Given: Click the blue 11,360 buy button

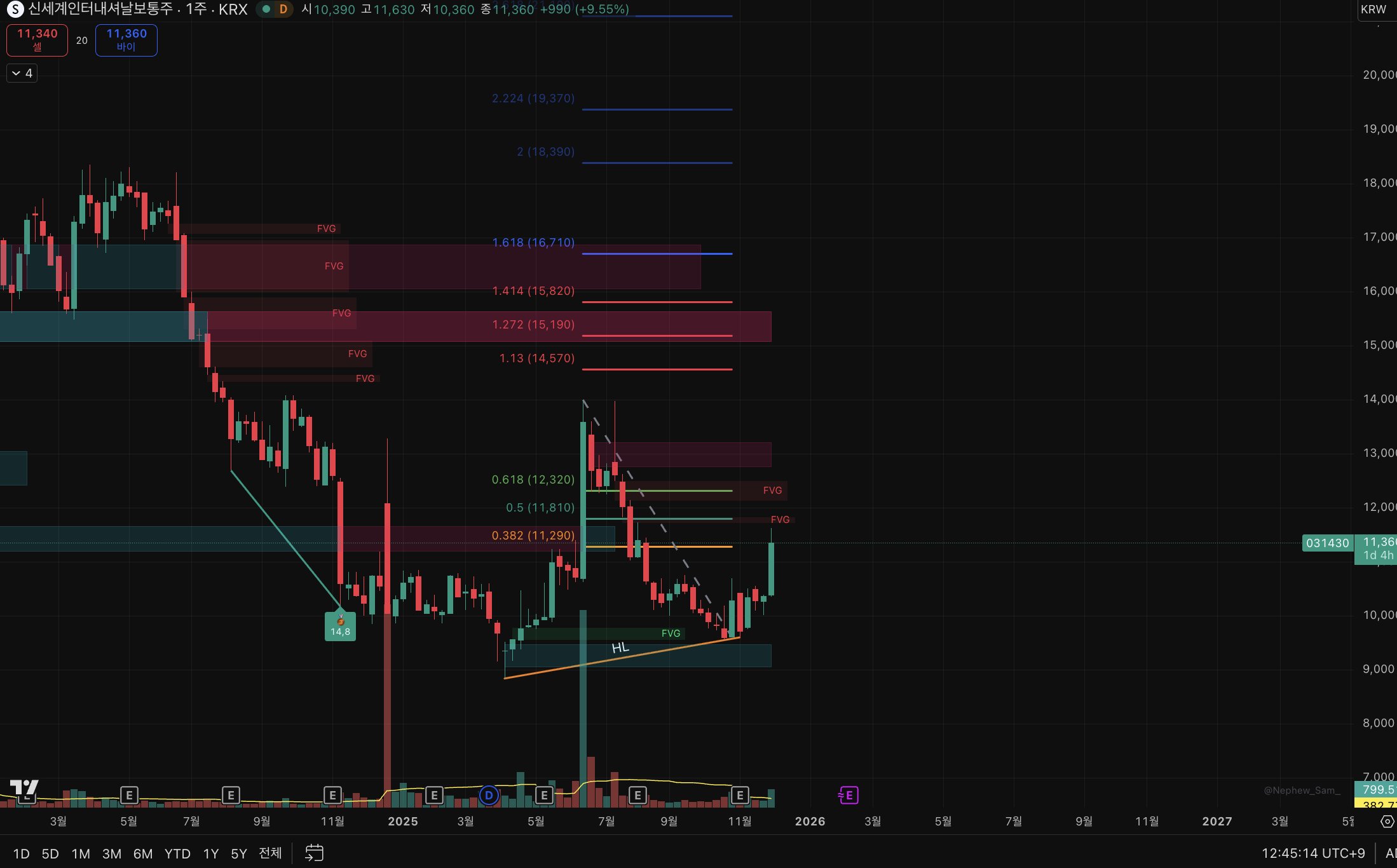Looking at the screenshot, I should pyautogui.click(x=126, y=39).
